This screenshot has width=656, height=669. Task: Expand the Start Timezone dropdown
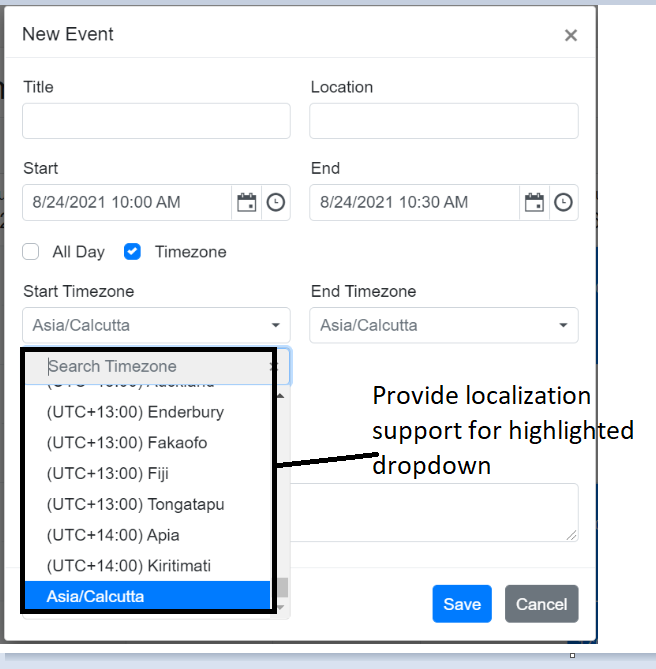point(156,325)
